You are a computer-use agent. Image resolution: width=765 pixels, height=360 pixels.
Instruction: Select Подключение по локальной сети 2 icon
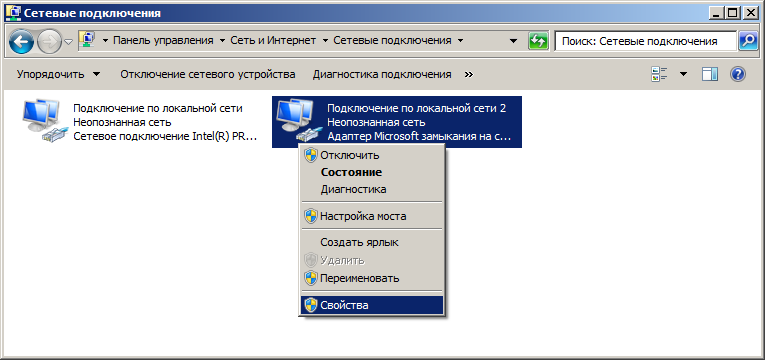point(298,121)
